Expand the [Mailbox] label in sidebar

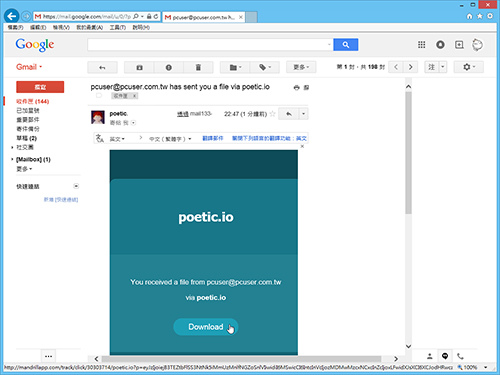pos(12,159)
